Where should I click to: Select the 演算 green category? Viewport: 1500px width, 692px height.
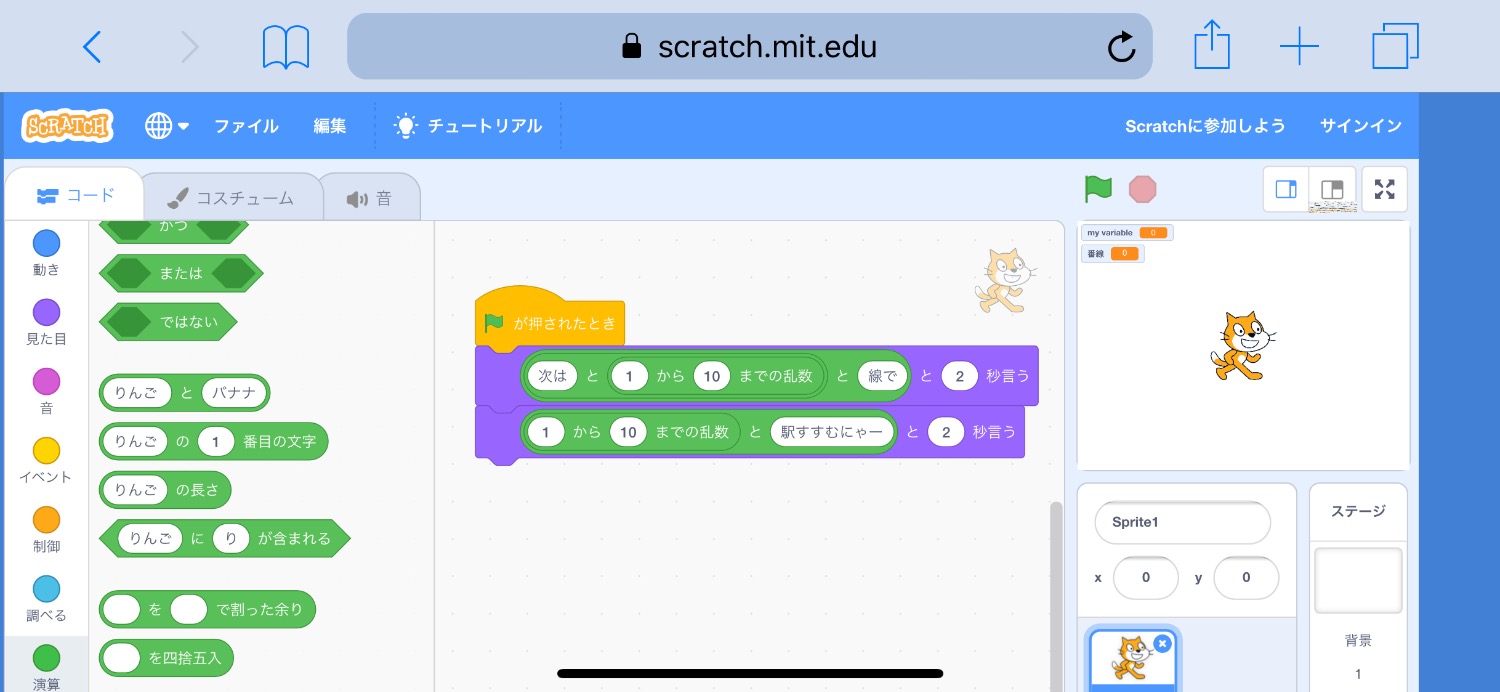(46, 666)
